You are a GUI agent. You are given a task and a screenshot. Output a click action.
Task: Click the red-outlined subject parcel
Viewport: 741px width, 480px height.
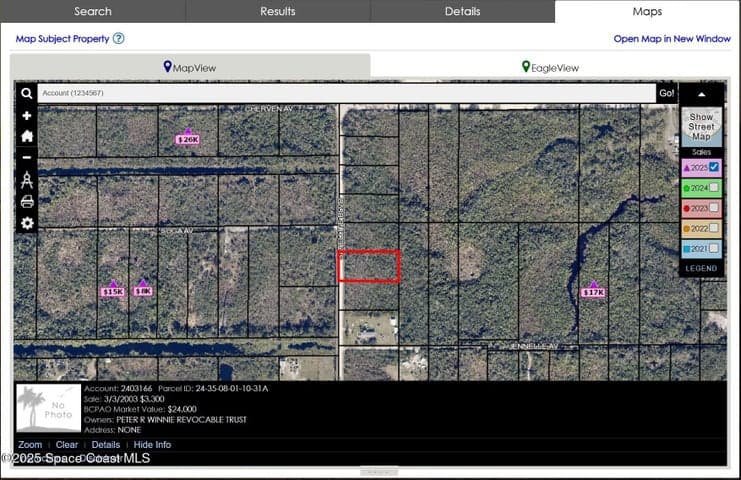point(369,267)
